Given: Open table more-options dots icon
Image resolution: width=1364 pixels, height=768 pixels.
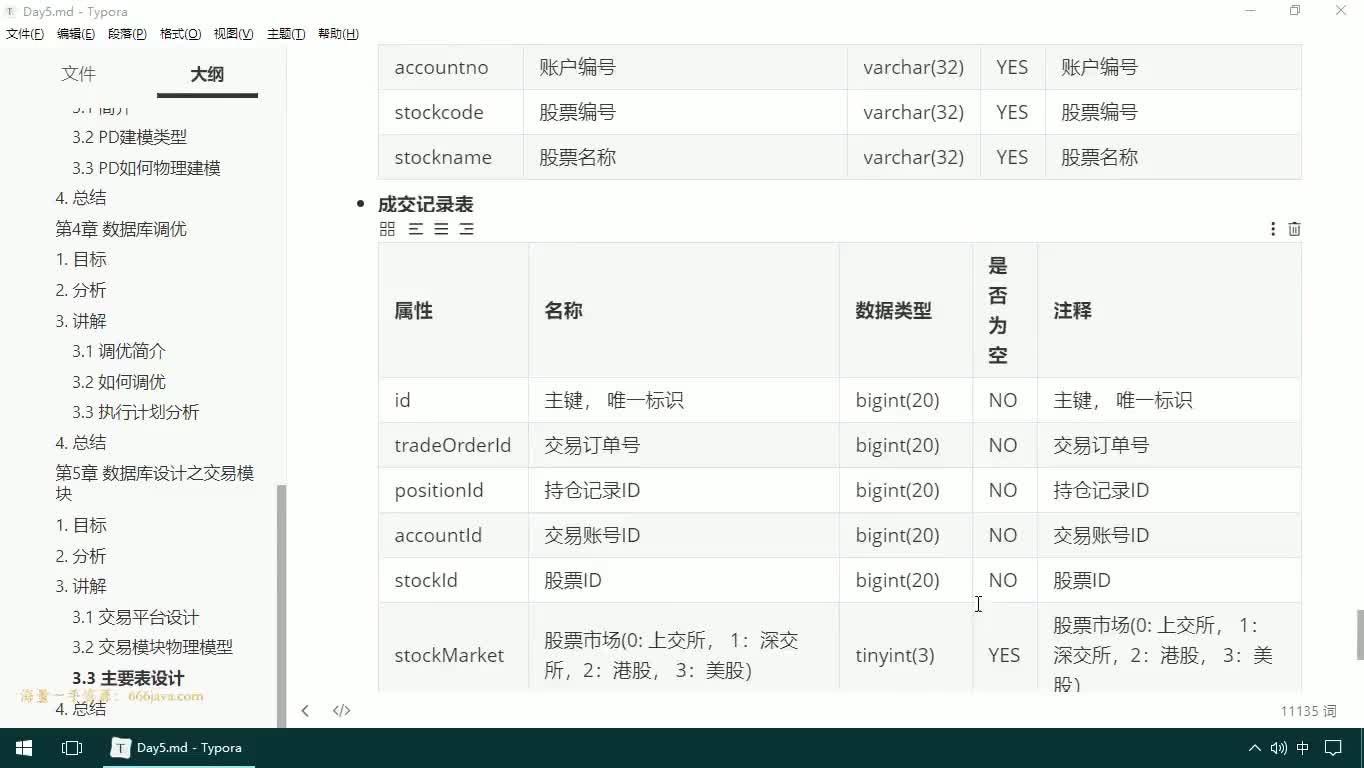Looking at the screenshot, I should point(1272,229).
